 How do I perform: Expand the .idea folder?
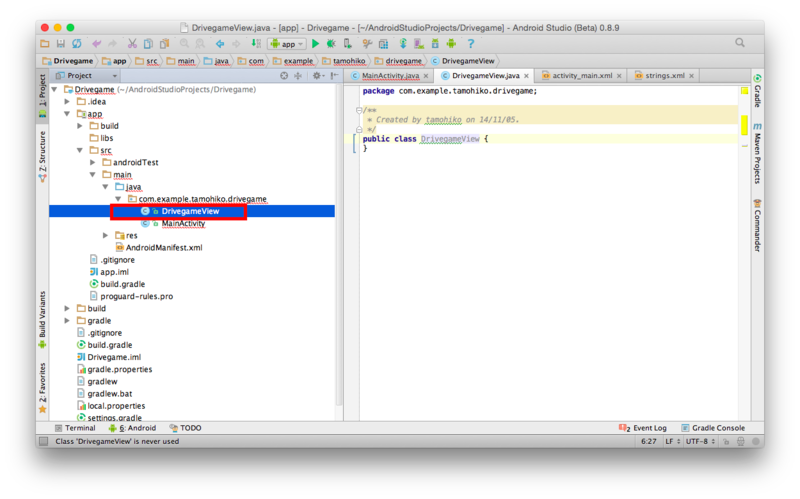67,102
